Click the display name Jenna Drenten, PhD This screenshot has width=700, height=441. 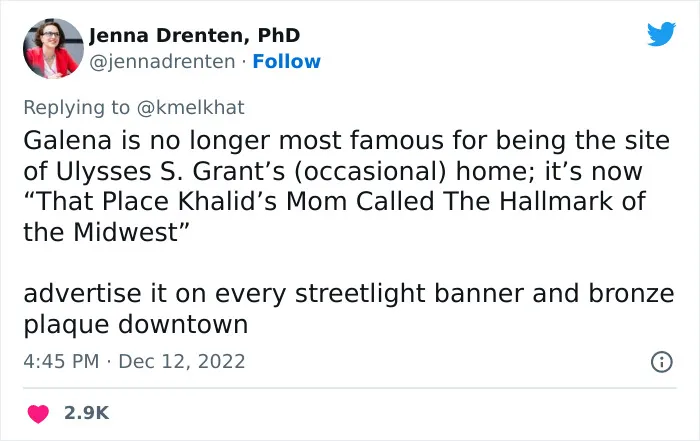(194, 35)
